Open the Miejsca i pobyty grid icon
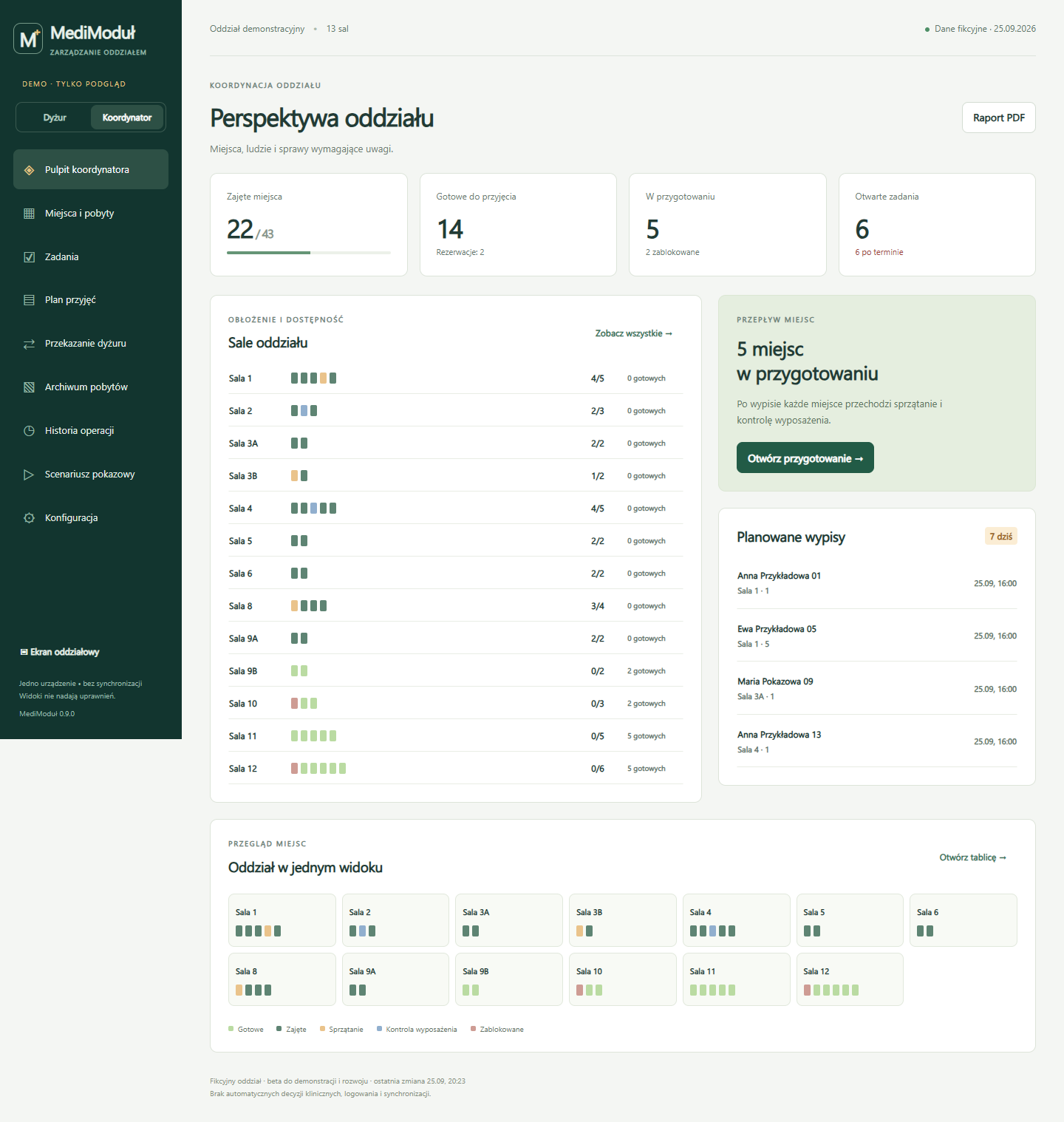Screen dimensions: 1064x1122 click(x=30, y=214)
